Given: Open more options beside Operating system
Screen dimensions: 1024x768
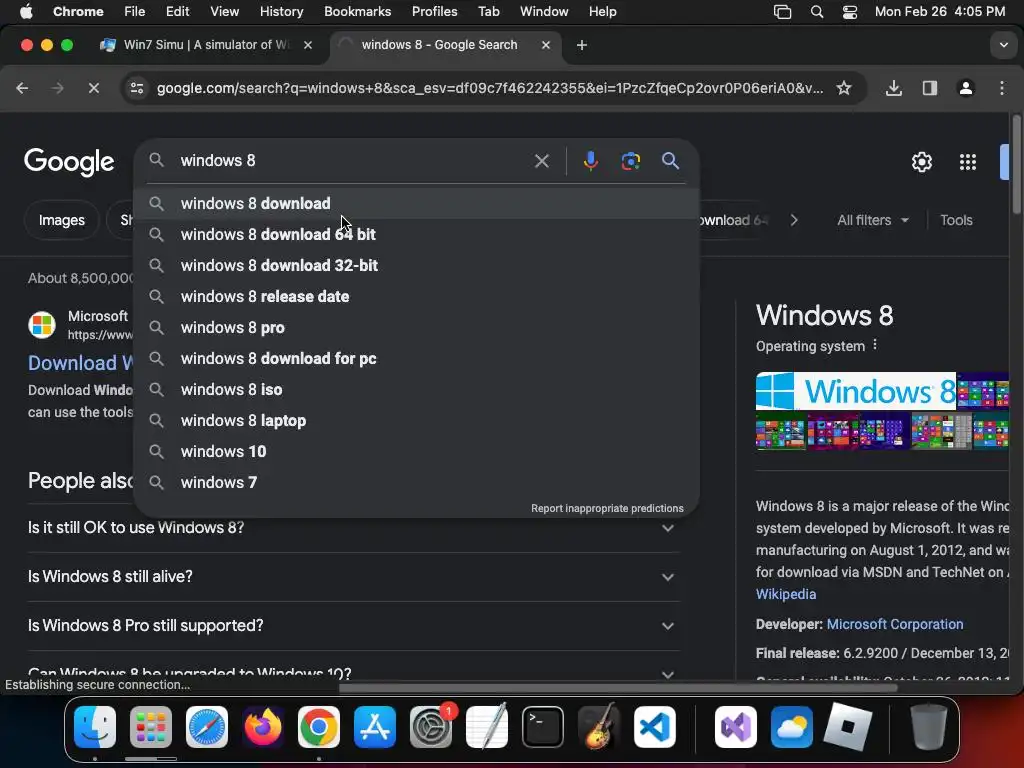Looking at the screenshot, I should click(x=875, y=345).
